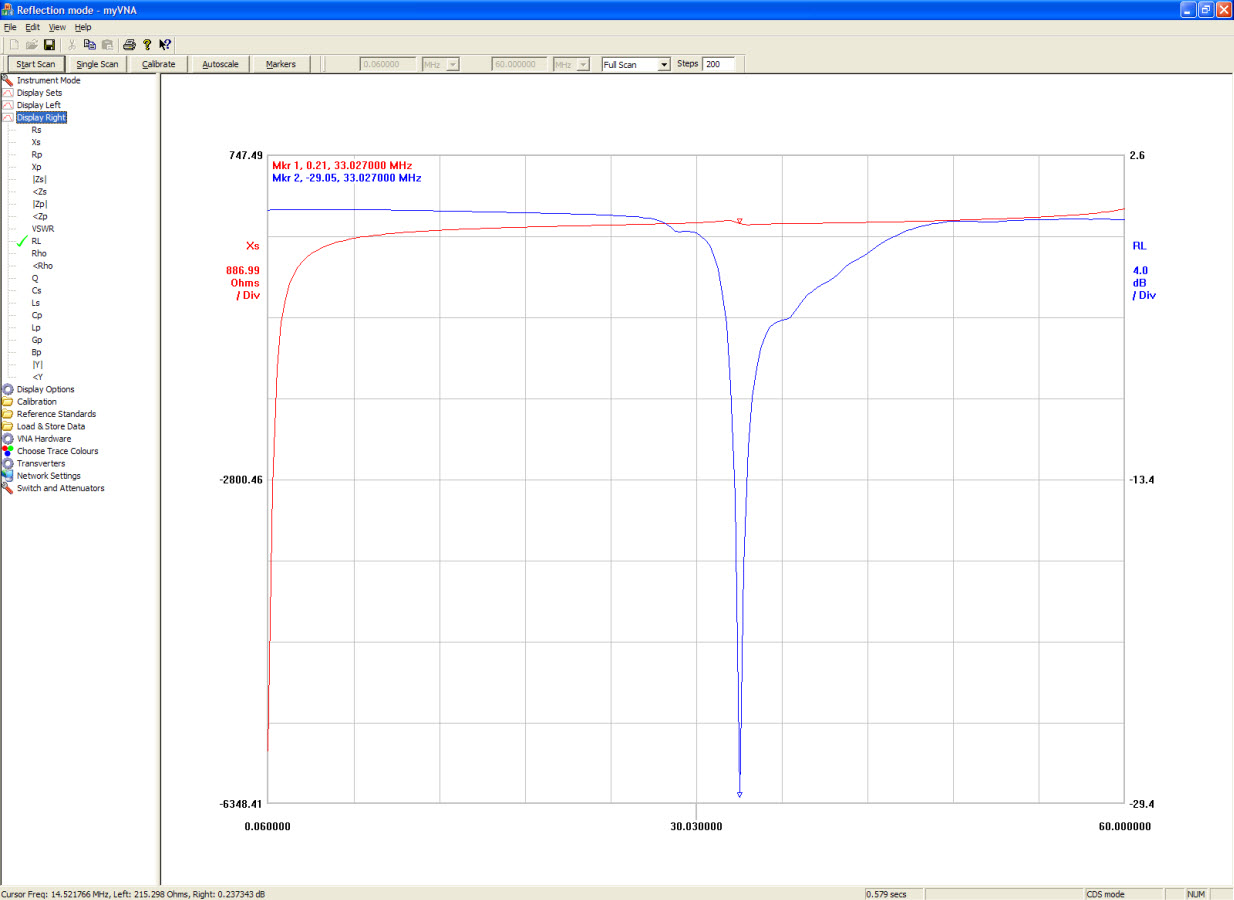Open the Full Scan dropdown
The width and height of the screenshot is (1234, 900).
click(664, 64)
